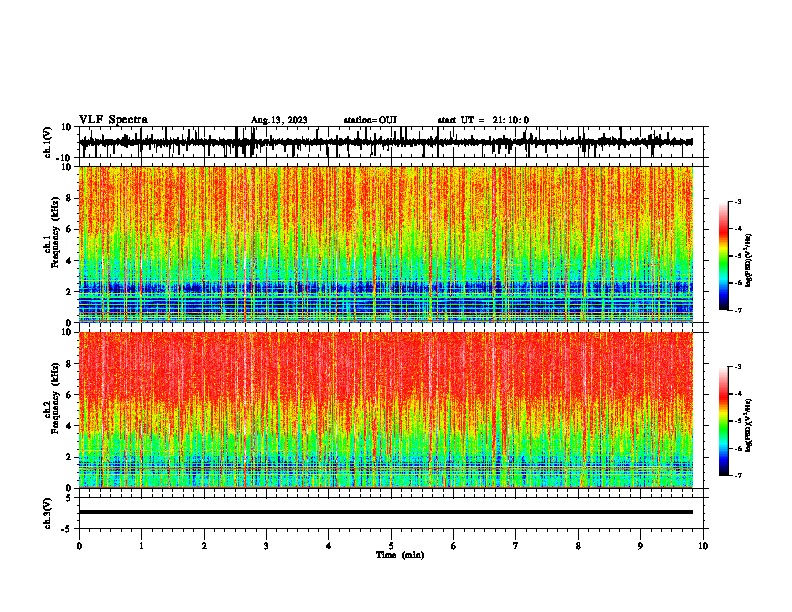
Task: Click the "VLF Spectra" plot title
Action: tap(113, 120)
